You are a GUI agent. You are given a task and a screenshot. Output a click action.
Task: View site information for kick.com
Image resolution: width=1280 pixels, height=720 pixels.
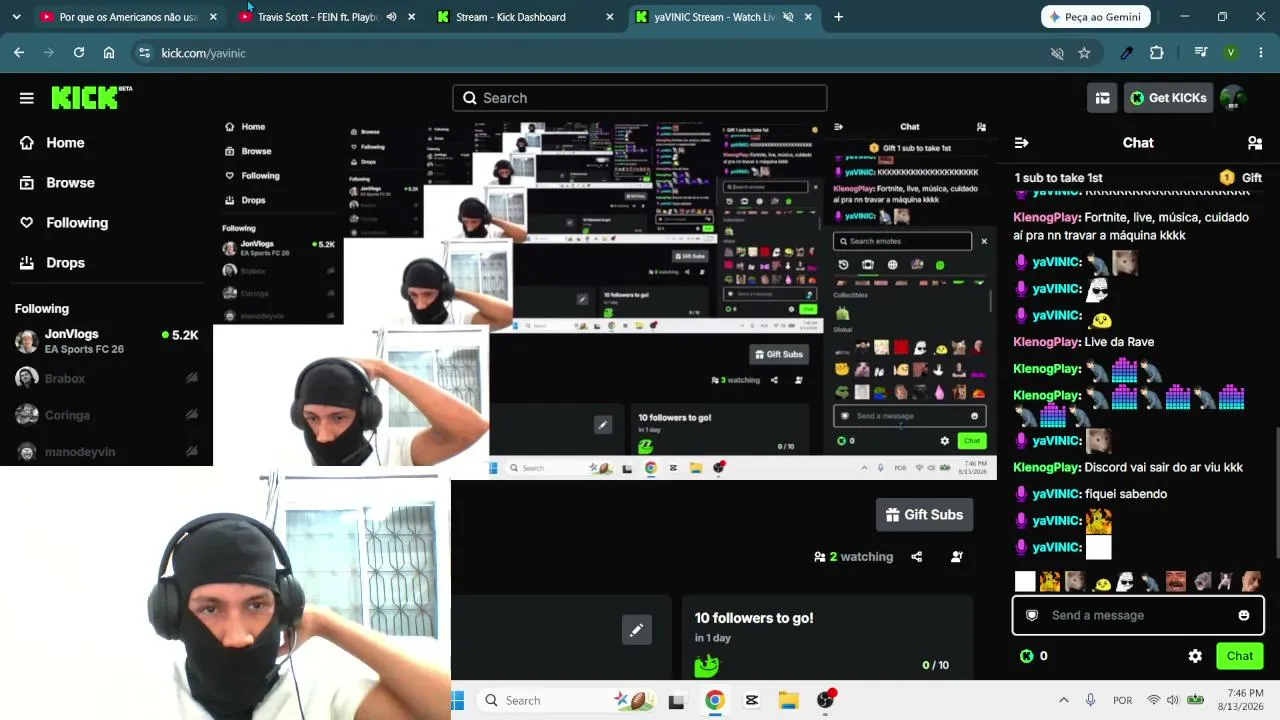tap(144, 53)
